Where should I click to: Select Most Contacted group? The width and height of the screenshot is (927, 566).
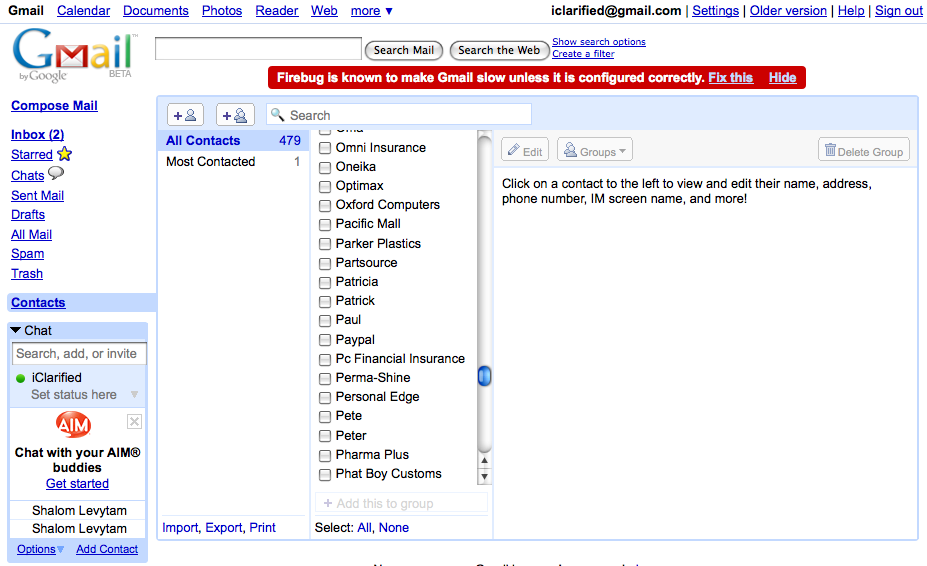[211, 161]
